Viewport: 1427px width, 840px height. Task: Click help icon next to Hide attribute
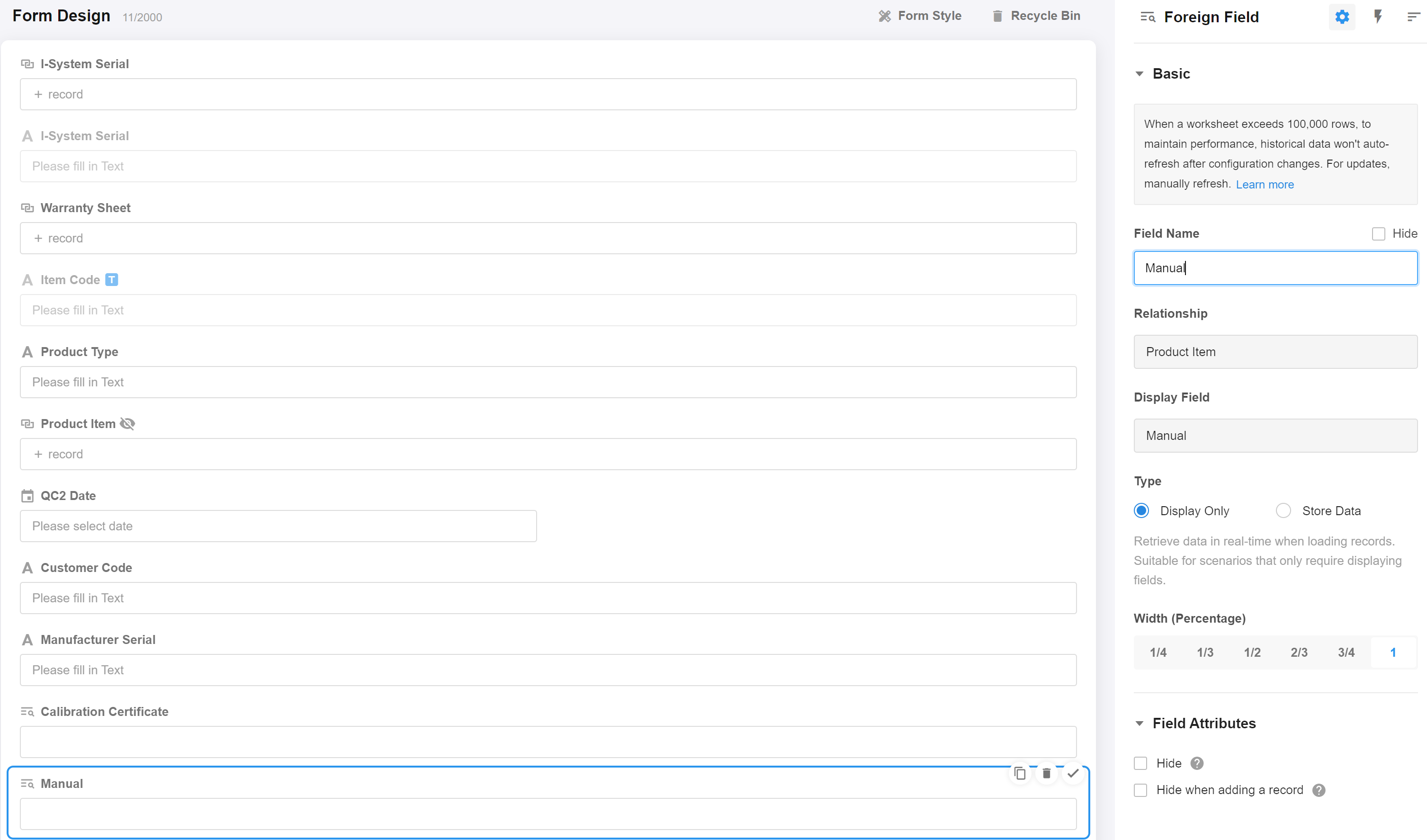1196,764
